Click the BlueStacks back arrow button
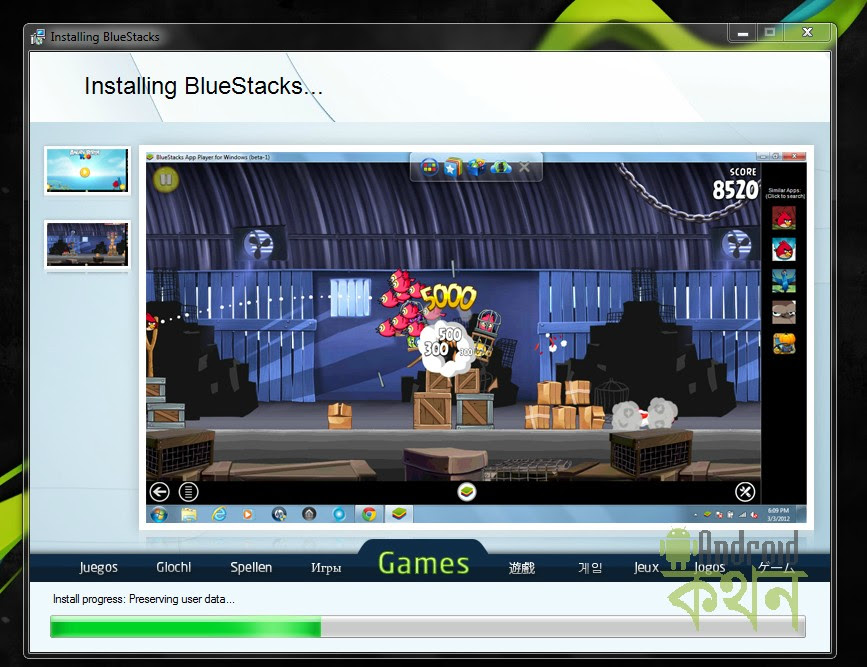Screen dimensions: 867x667 pos(159,492)
